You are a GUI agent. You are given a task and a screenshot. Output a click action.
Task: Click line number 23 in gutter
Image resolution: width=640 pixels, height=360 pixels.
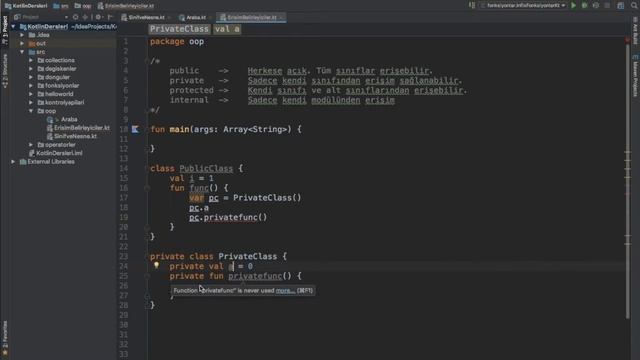point(124,256)
